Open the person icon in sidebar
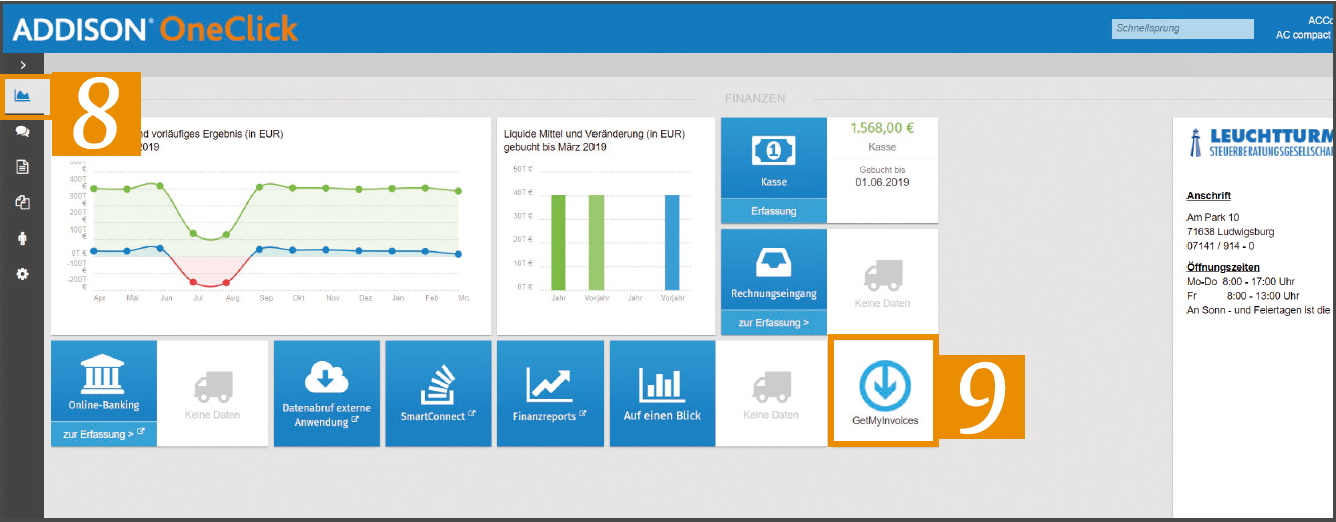This screenshot has height=522, width=1336. coord(22,238)
